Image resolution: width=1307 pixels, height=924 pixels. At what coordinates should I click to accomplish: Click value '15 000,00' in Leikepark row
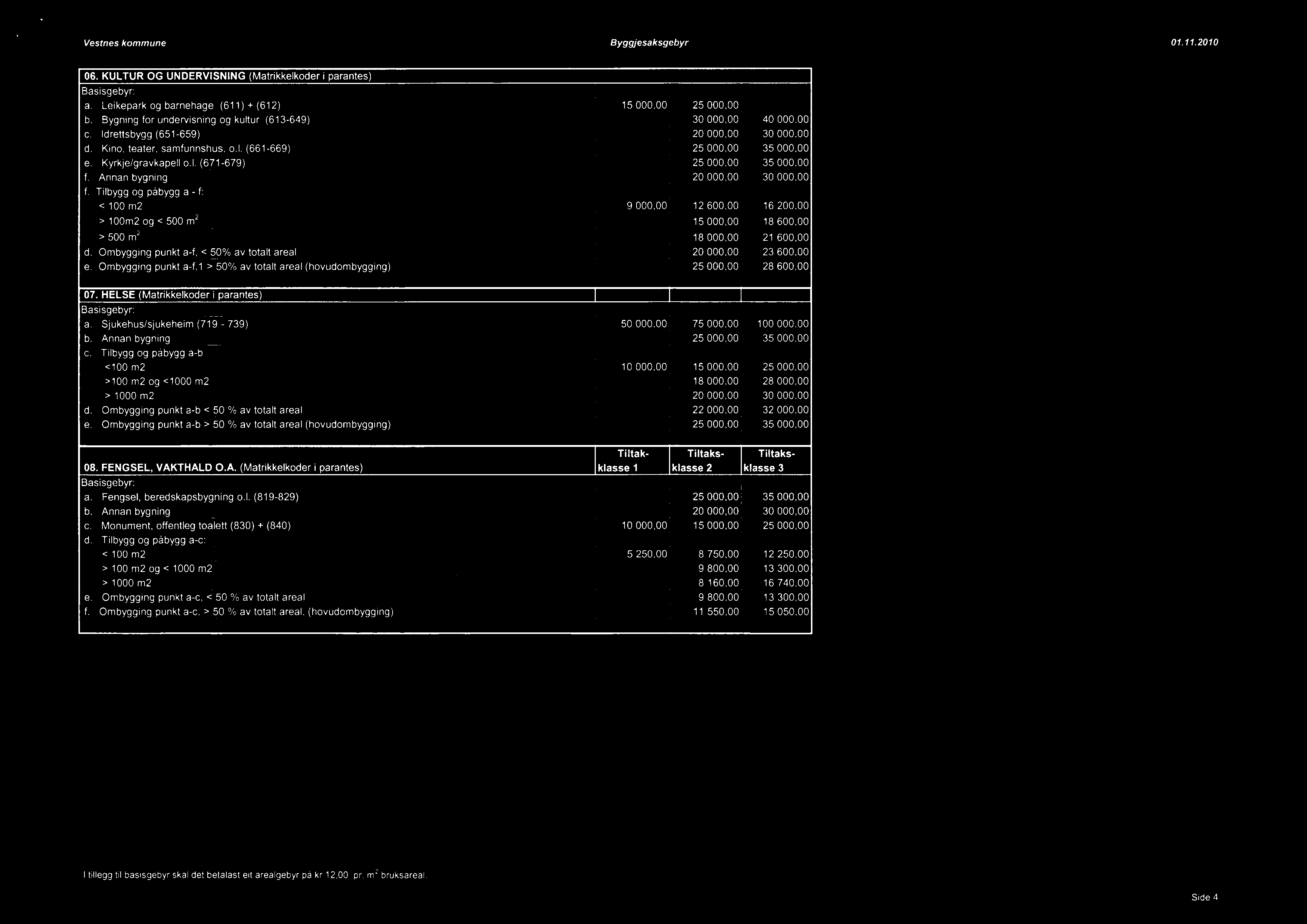[644, 106]
